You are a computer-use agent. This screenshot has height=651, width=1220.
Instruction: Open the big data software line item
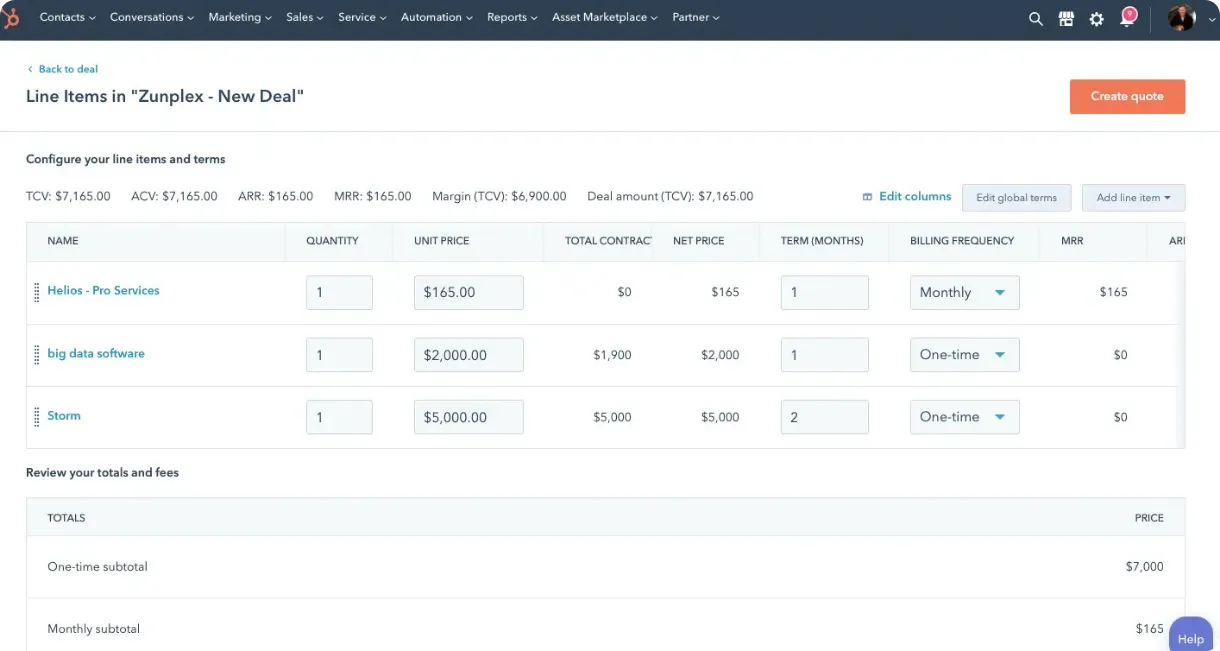[95, 353]
